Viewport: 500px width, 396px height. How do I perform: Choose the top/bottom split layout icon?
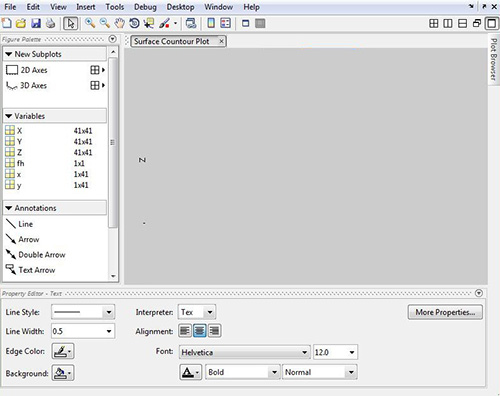click(462, 23)
